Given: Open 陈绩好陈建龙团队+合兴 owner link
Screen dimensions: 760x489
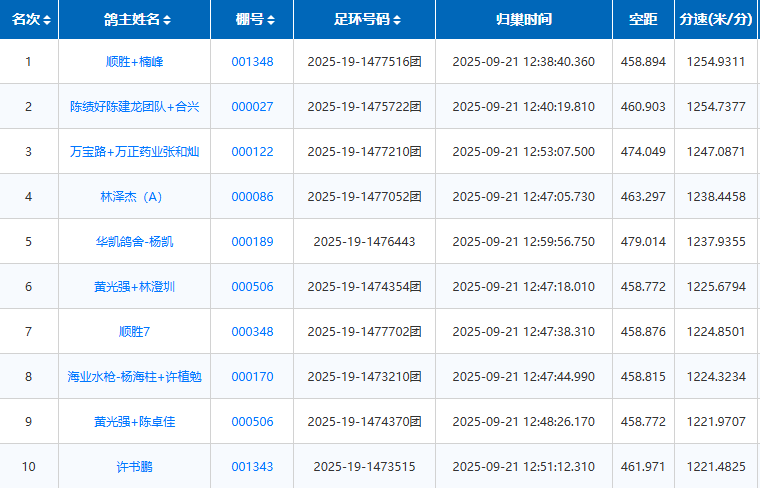Looking at the screenshot, I should 134,107.
